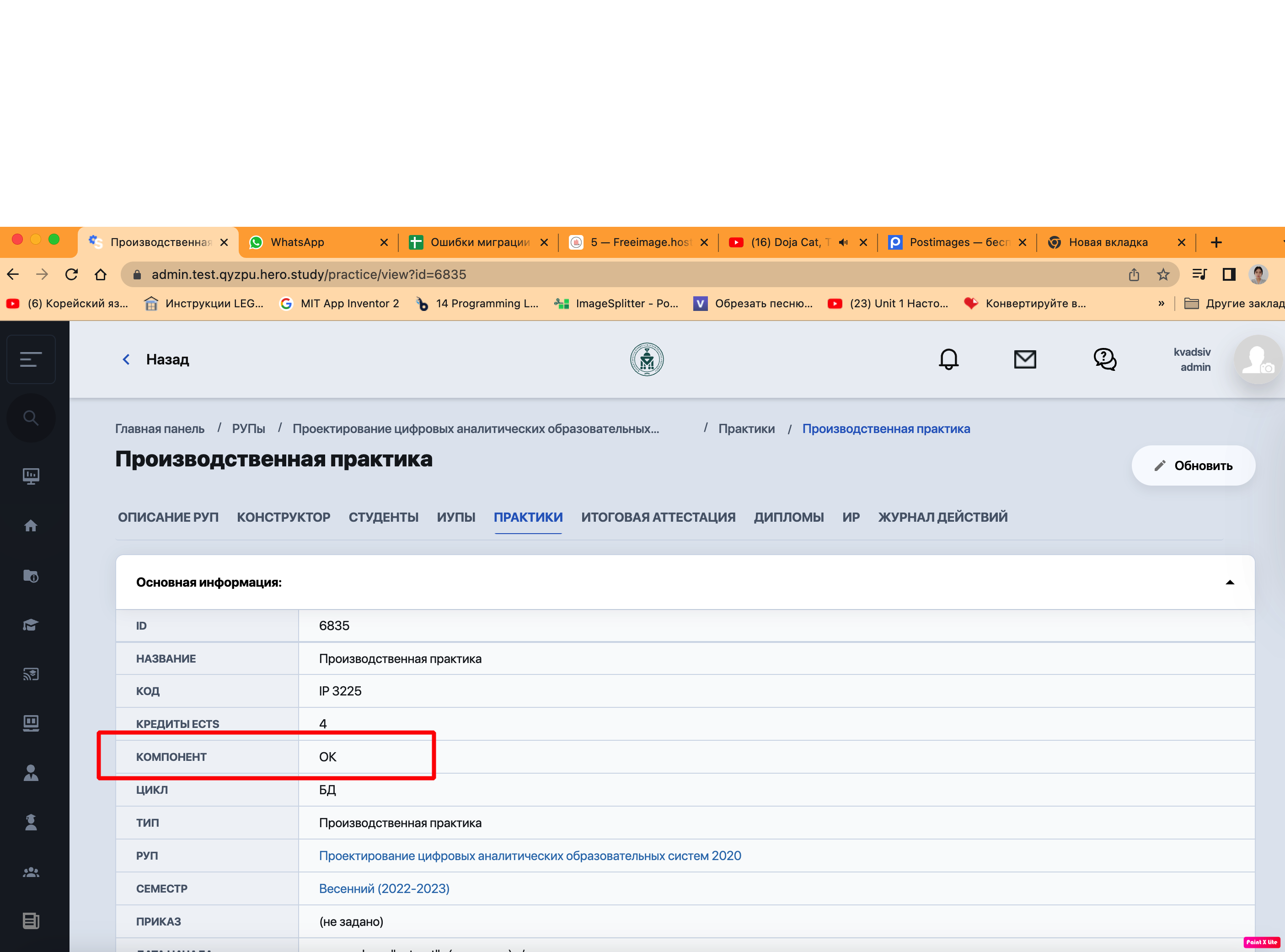Click the browser home icon

click(100, 274)
